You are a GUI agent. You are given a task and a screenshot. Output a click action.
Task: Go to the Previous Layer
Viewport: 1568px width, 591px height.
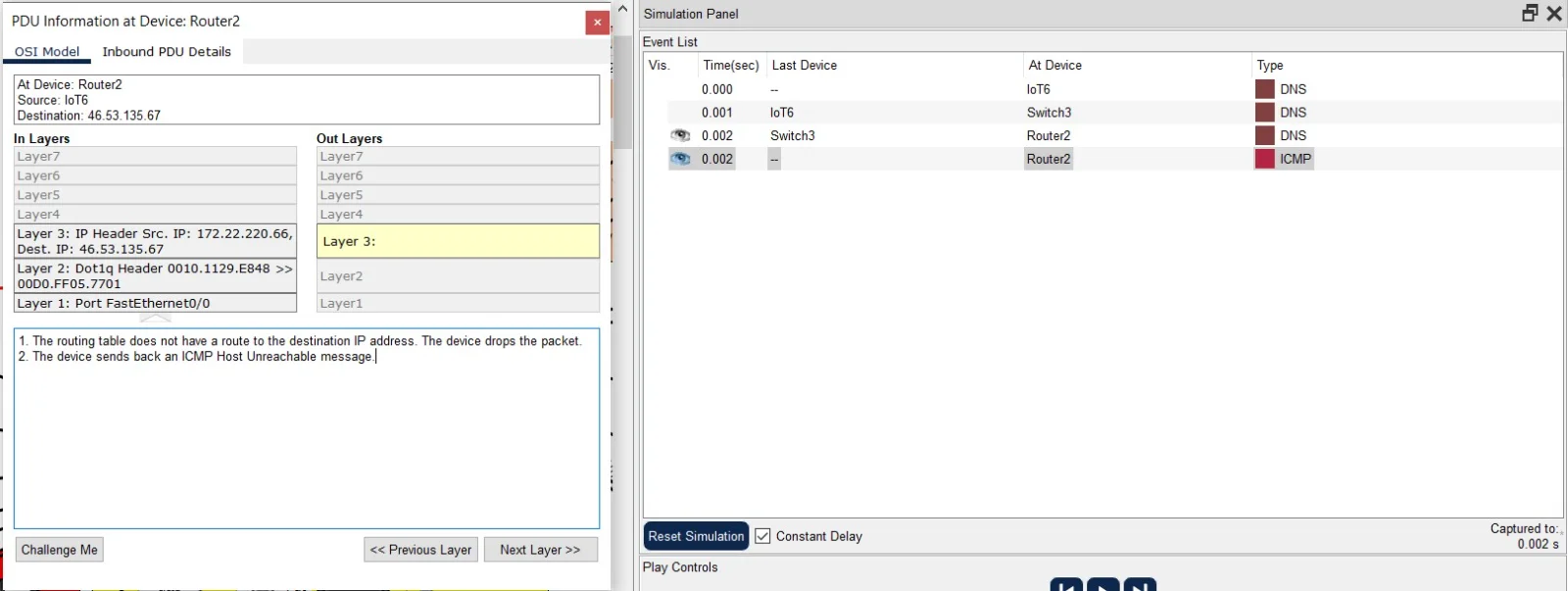point(420,550)
